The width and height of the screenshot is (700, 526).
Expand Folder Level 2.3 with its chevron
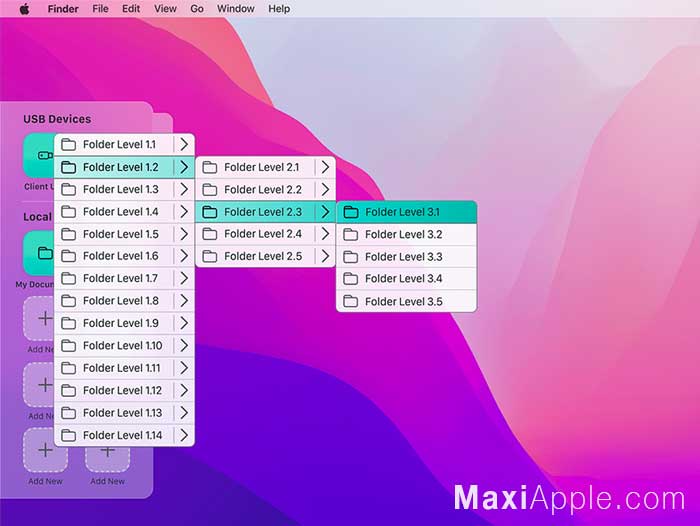325,212
